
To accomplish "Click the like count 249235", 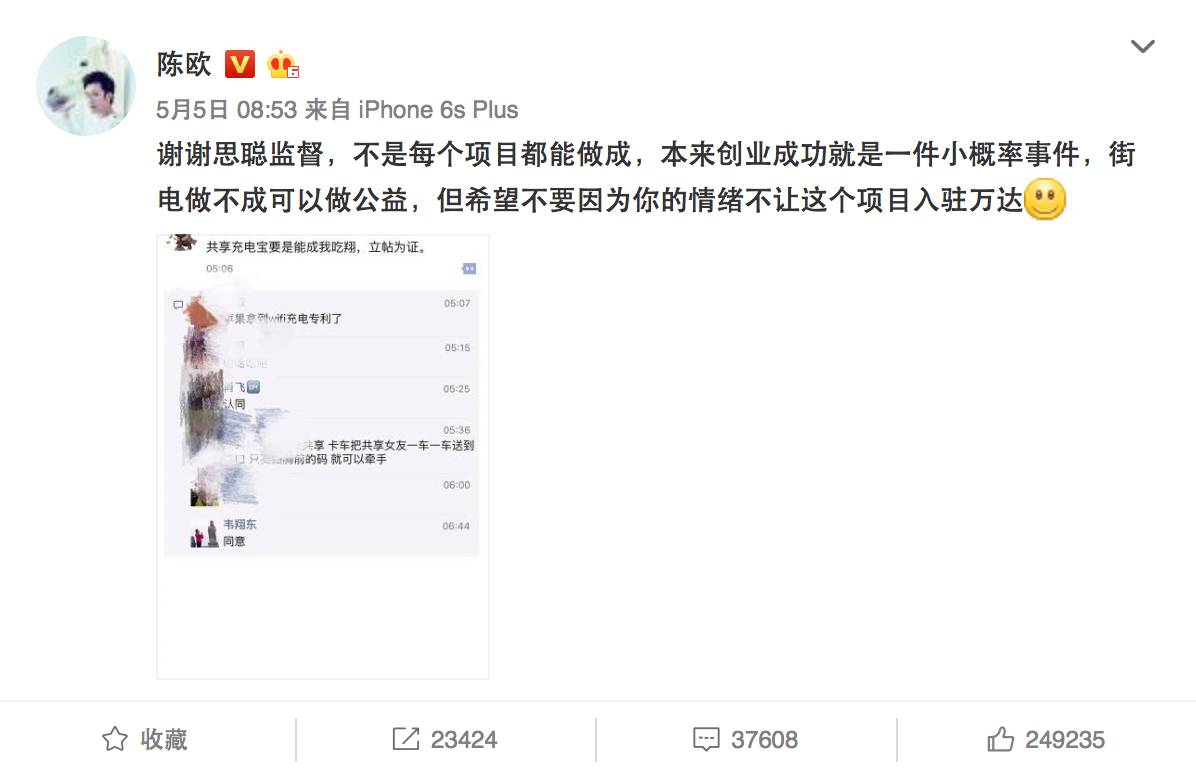I will click(1065, 740).
